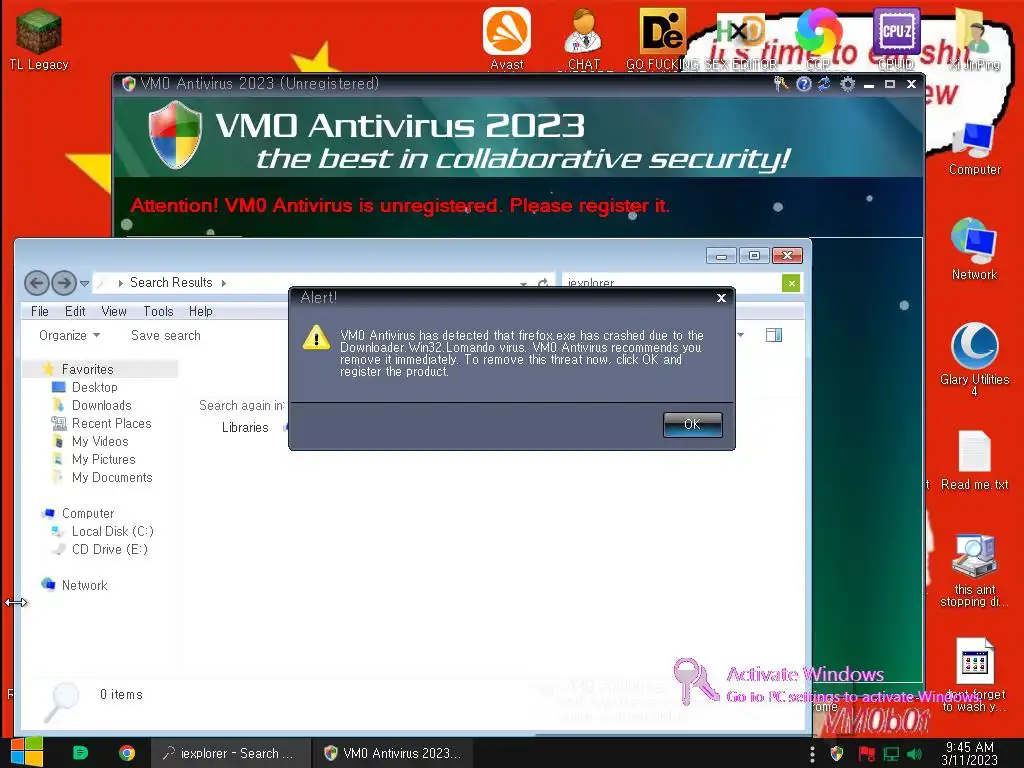Click the Back arrow in Explorer
This screenshot has width=1024, height=768.
pos(37,283)
